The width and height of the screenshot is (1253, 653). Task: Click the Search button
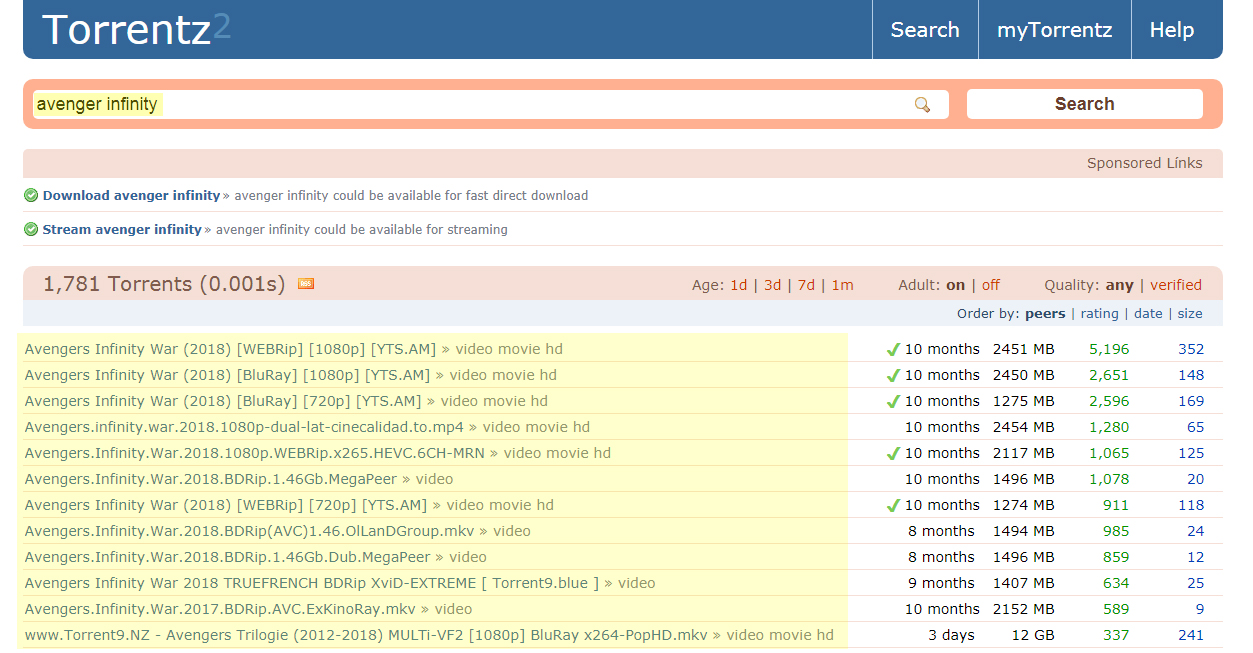pos(1084,104)
